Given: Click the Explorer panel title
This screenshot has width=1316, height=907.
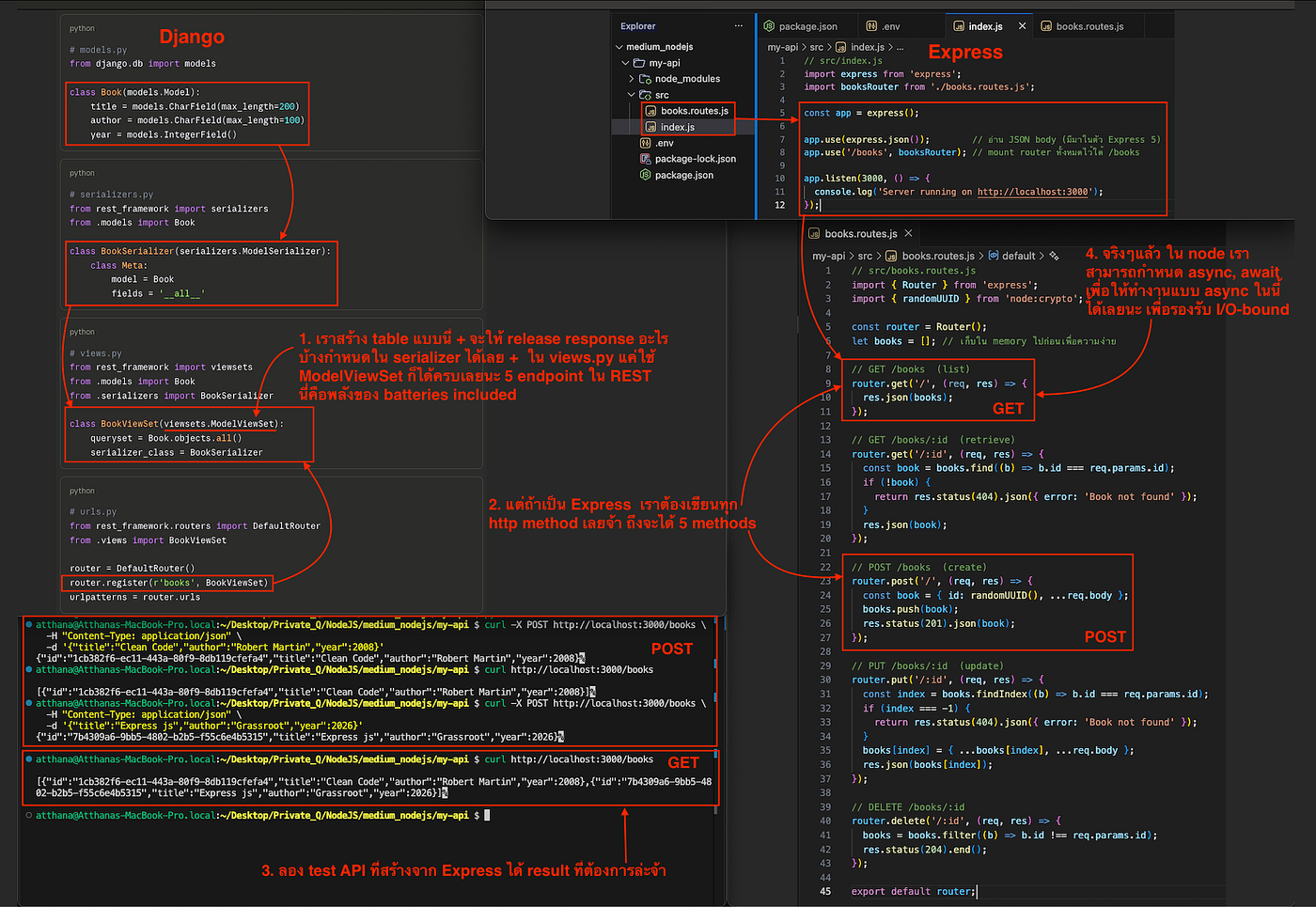Looking at the screenshot, I should pyautogui.click(x=638, y=26).
